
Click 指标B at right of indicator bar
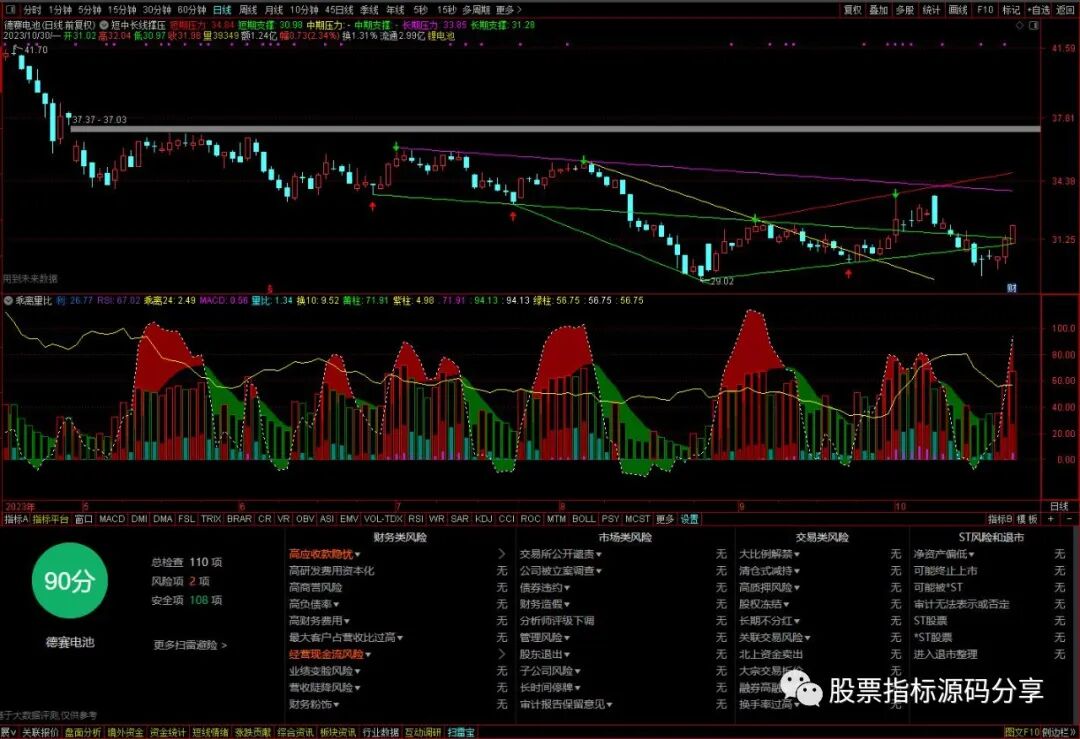999,519
